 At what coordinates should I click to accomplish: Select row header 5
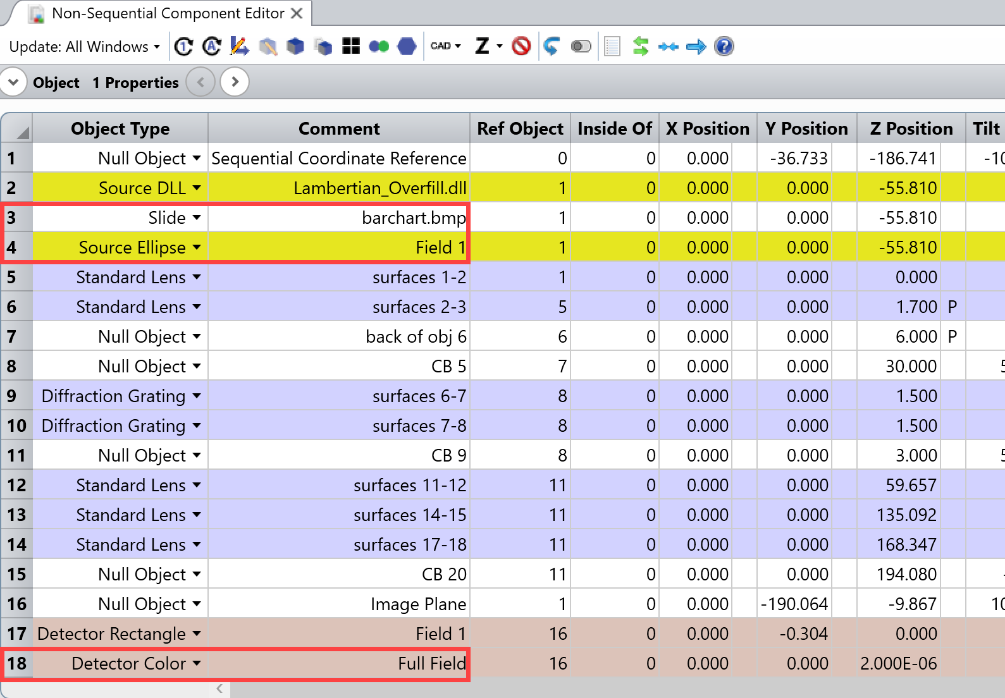(x=17, y=277)
